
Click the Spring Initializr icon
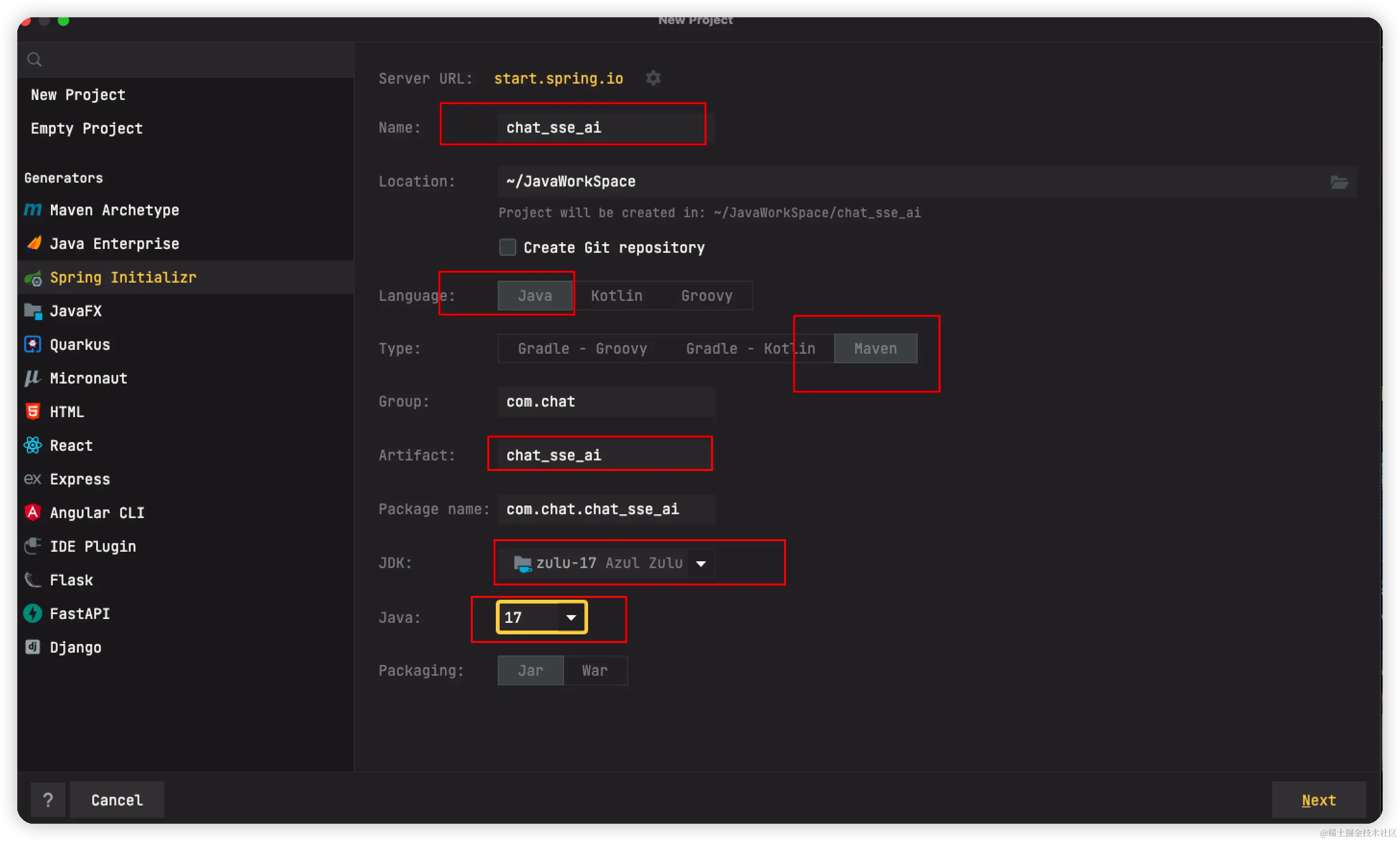[x=33, y=278]
